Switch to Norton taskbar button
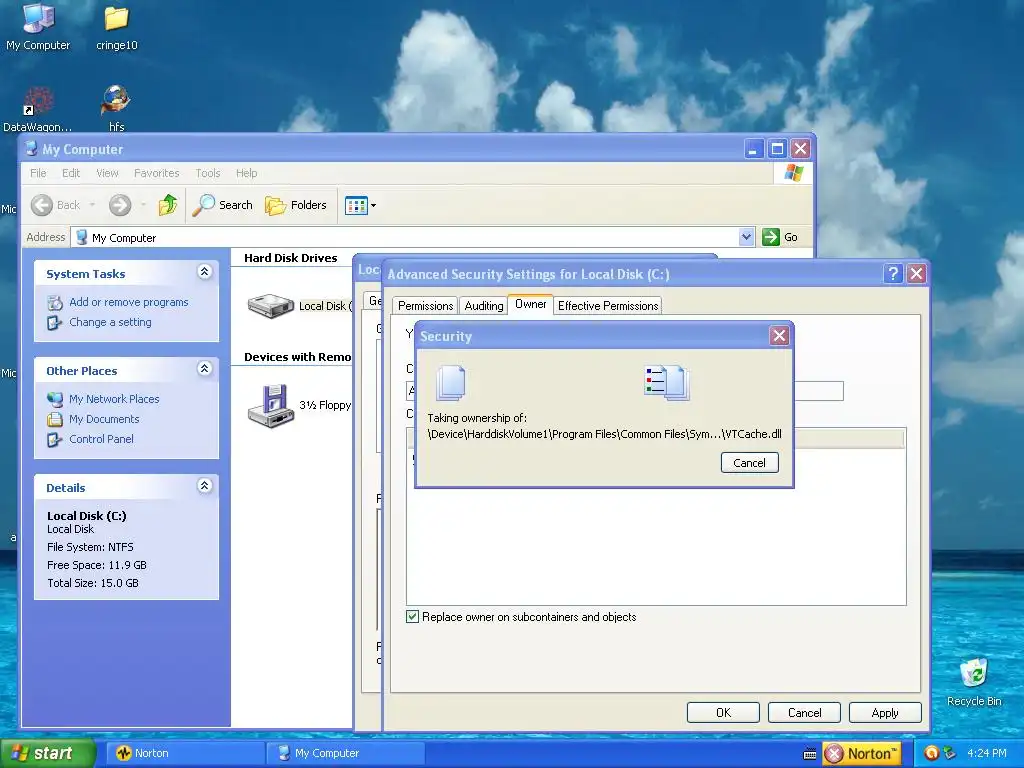This screenshot has height=768, width=1024. [x=185, y=754]
